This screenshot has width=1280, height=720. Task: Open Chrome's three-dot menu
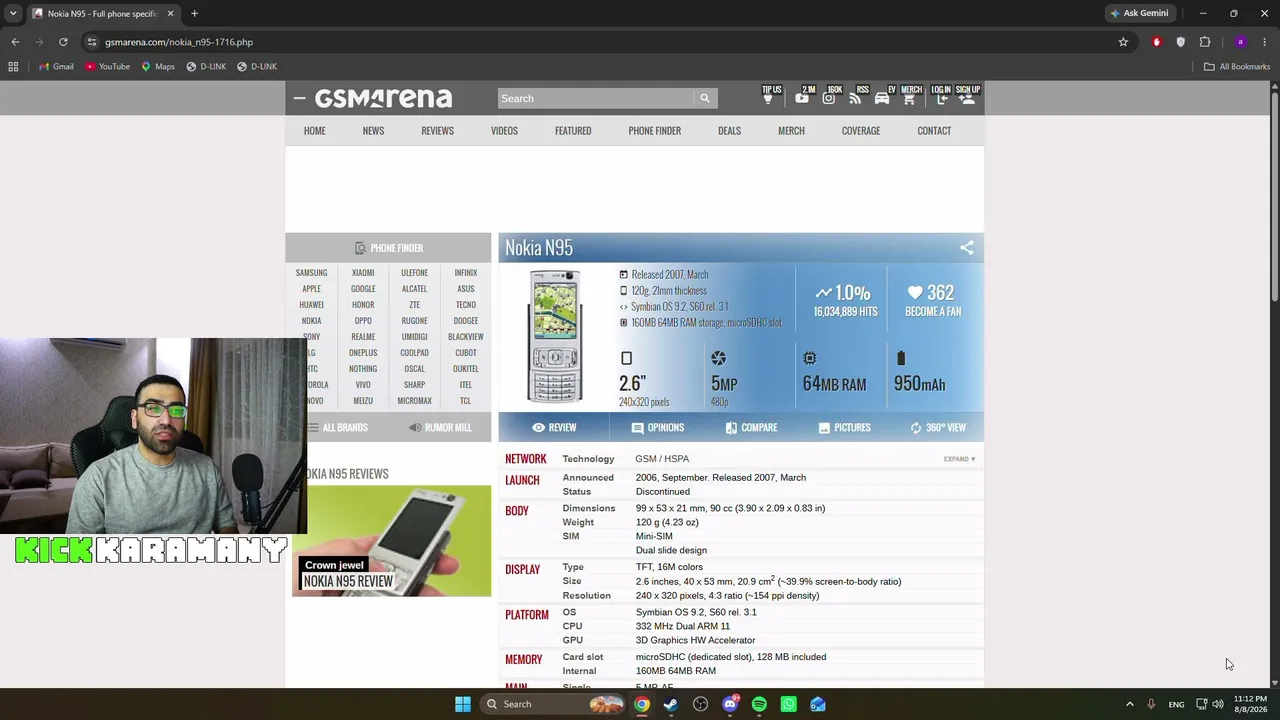(1265, 42)
